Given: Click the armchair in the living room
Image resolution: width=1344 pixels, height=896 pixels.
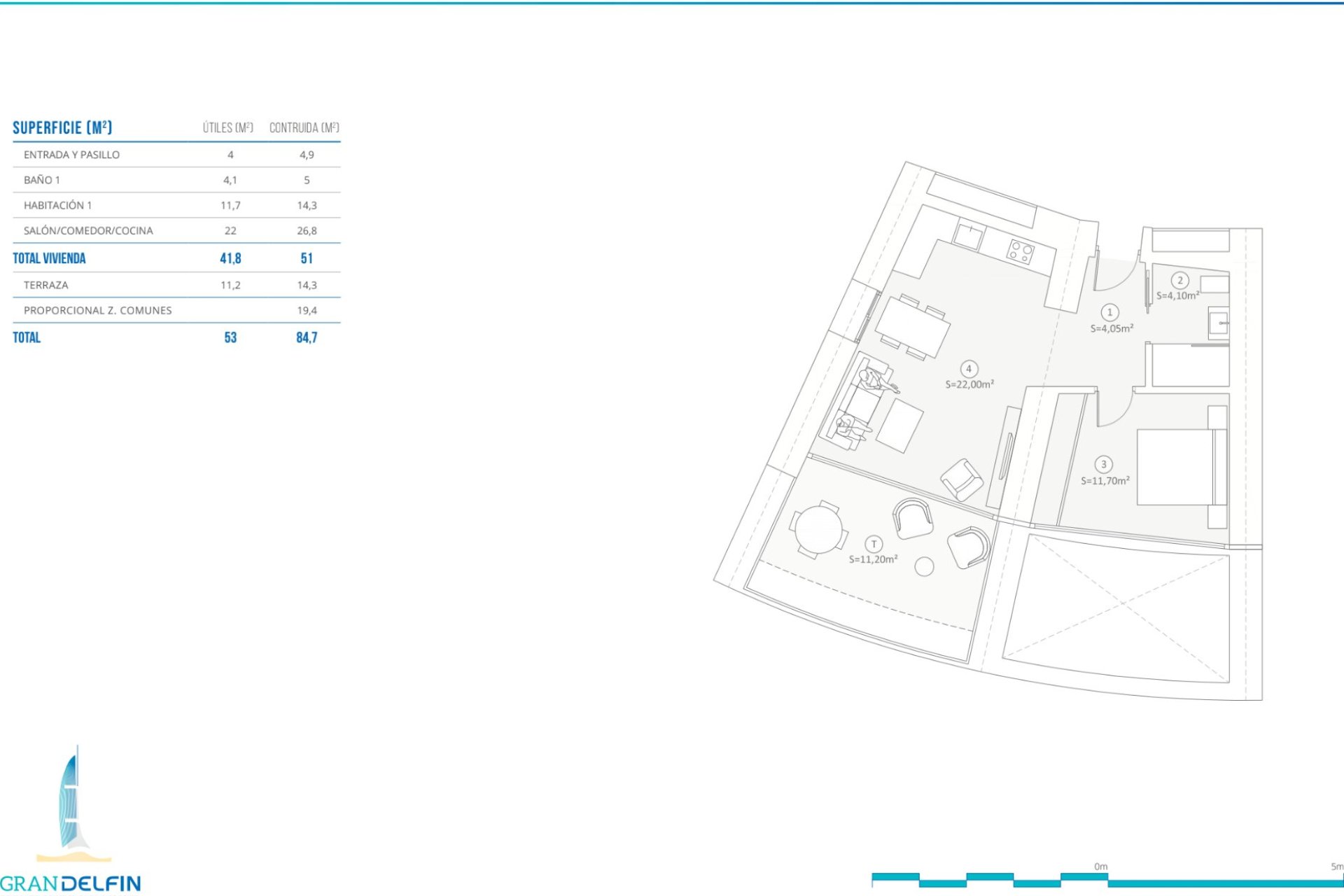Looking at the screenshot, I should click(962, 479).
